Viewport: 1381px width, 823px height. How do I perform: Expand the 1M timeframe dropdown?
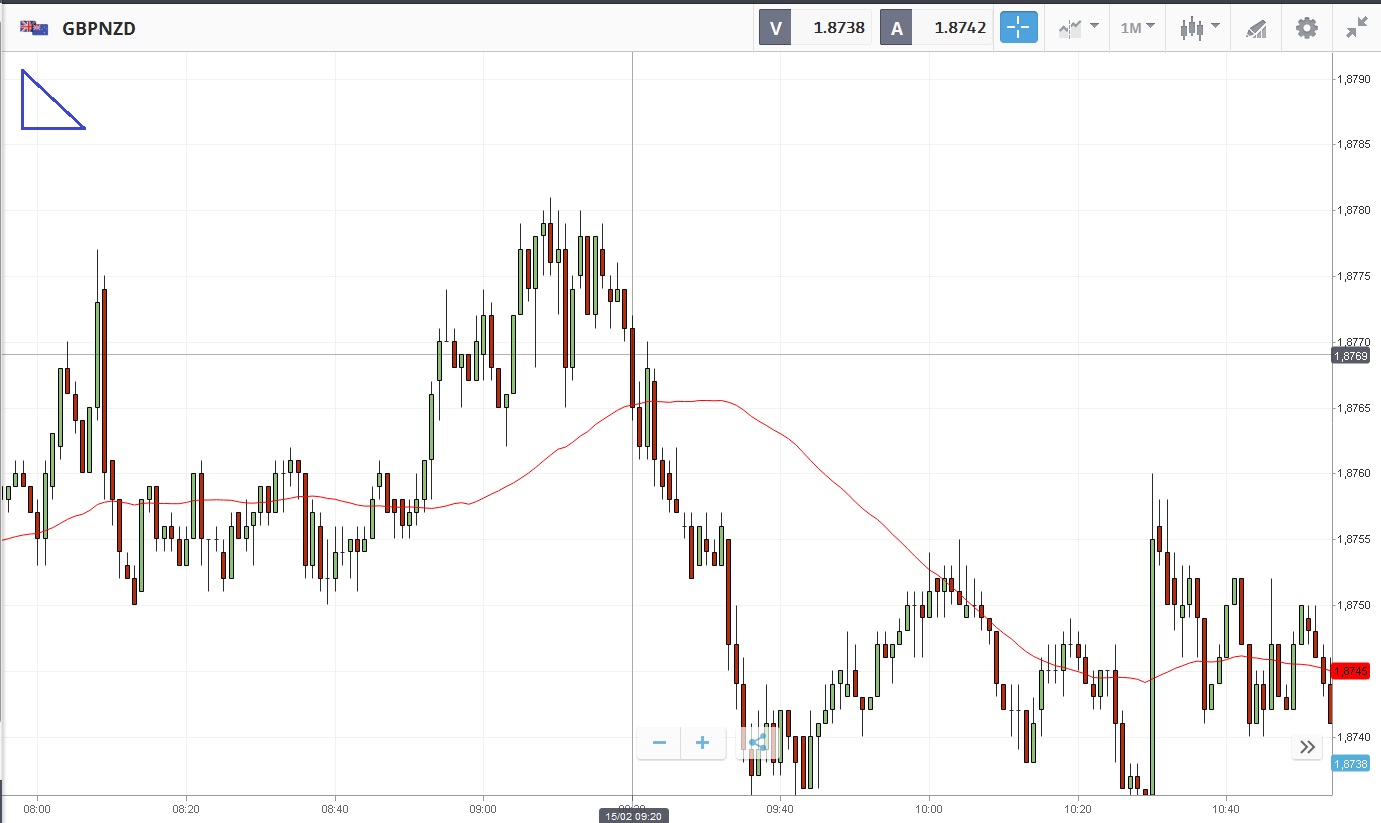pos(1137,28)
